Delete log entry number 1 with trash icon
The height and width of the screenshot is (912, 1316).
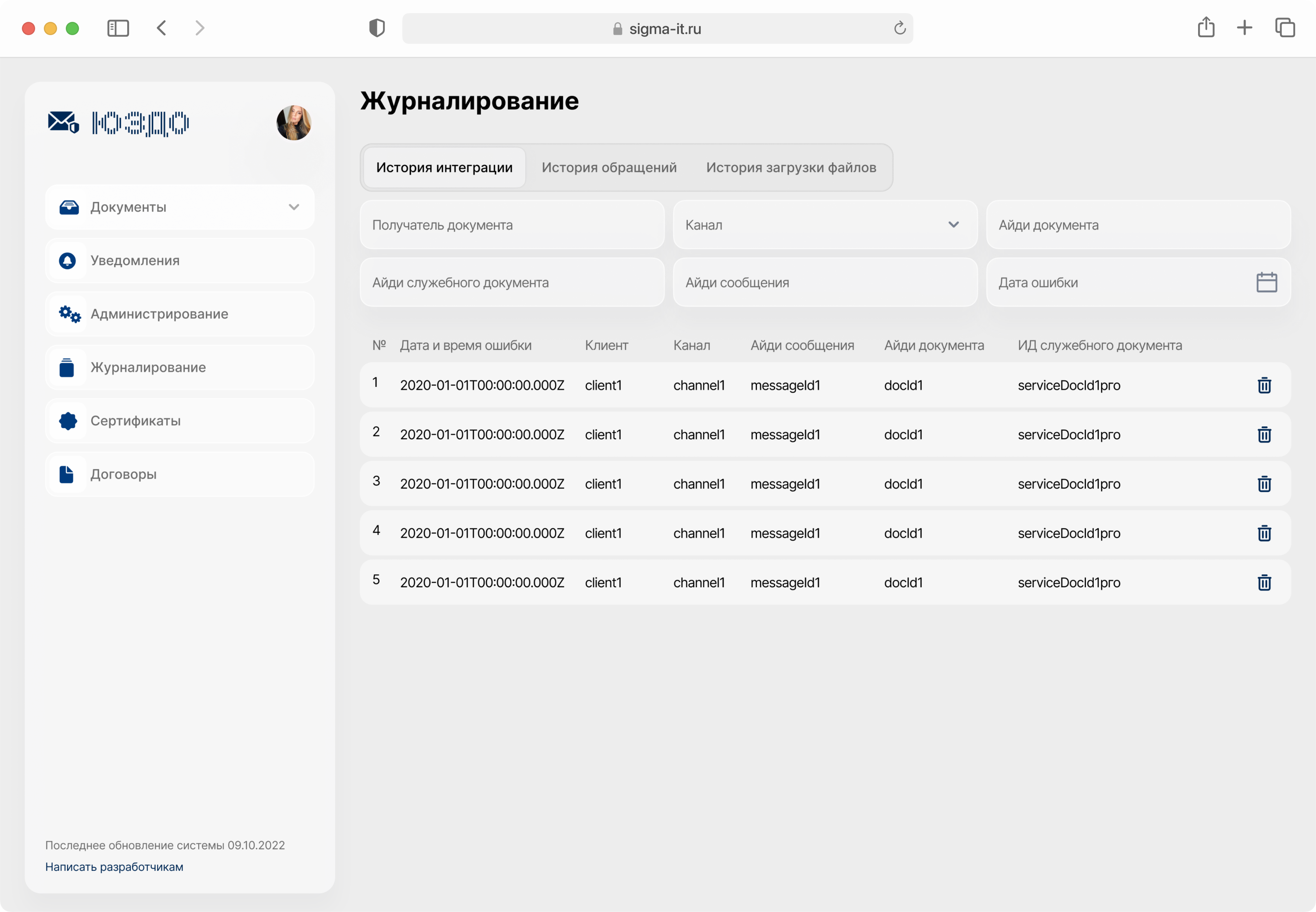1264,385
